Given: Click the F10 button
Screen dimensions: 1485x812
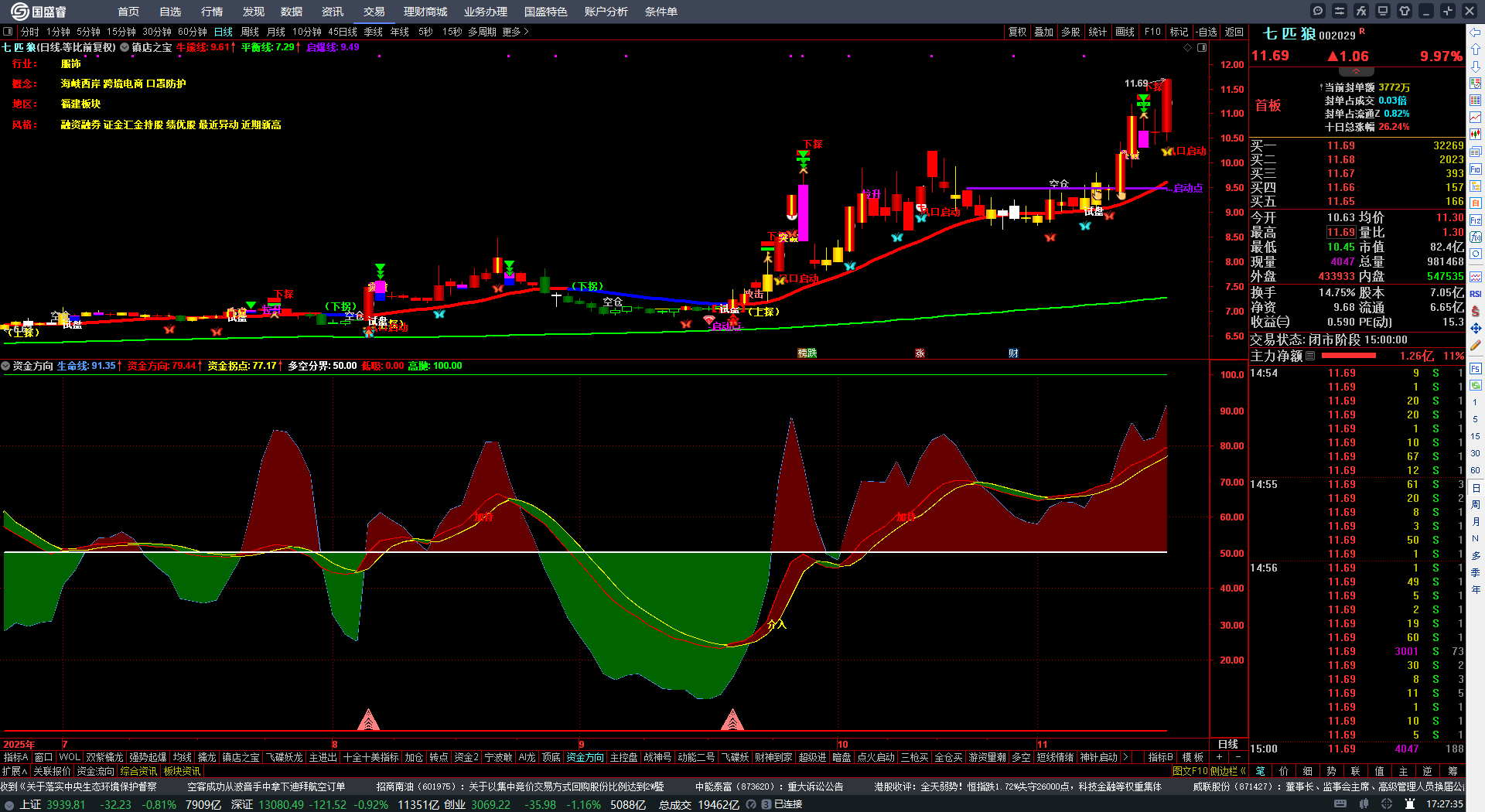Looking at the screenshot, I should pos(1152,32).
